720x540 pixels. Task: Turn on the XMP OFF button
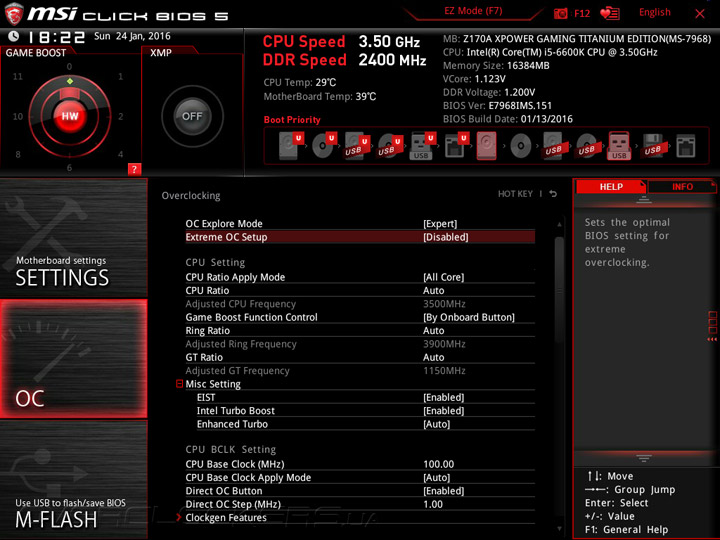(x=192, y=116)
